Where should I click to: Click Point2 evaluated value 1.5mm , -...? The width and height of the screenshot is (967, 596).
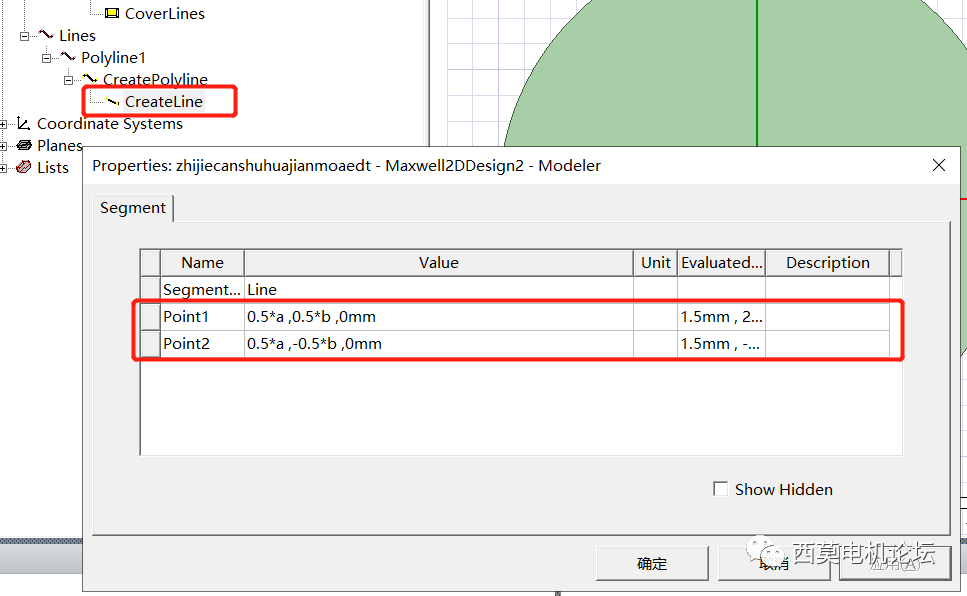tap(722, 344)
